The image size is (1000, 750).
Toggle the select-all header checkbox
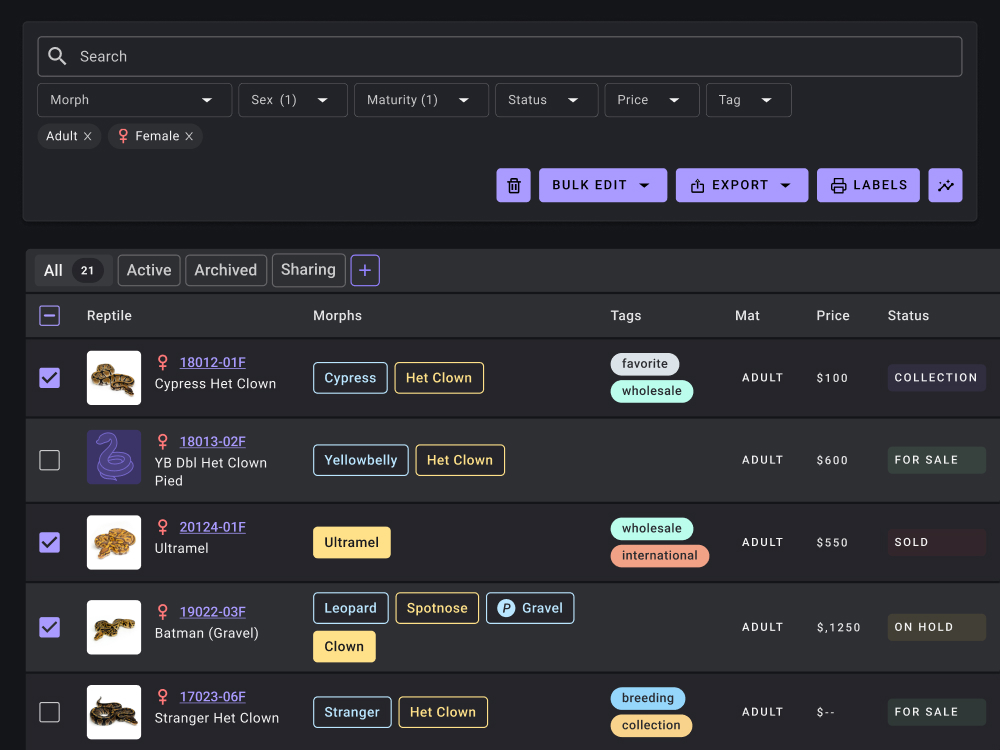(x=49, y=316)
